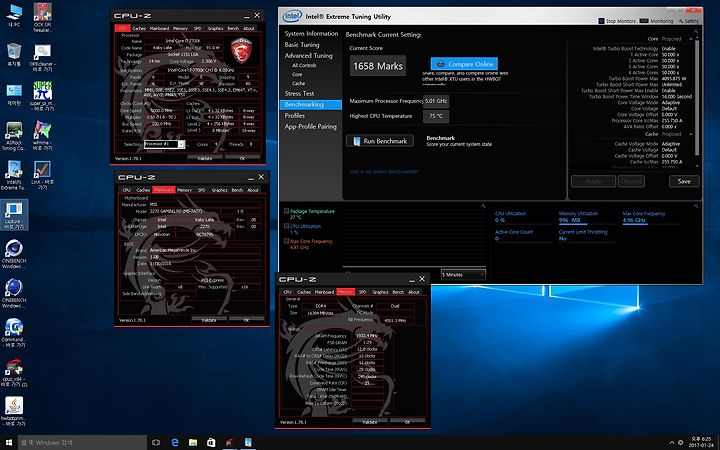The height and width of the screenshot is (450, 720).
Task: Open Task View on the taskbar
Action: (156, 443)
